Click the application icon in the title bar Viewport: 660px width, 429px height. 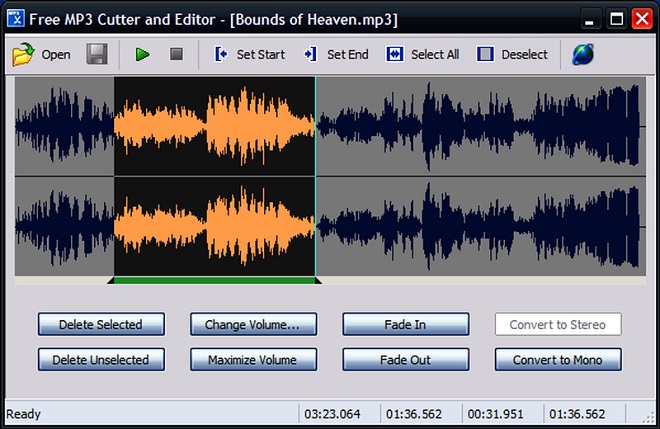[16, 19]
